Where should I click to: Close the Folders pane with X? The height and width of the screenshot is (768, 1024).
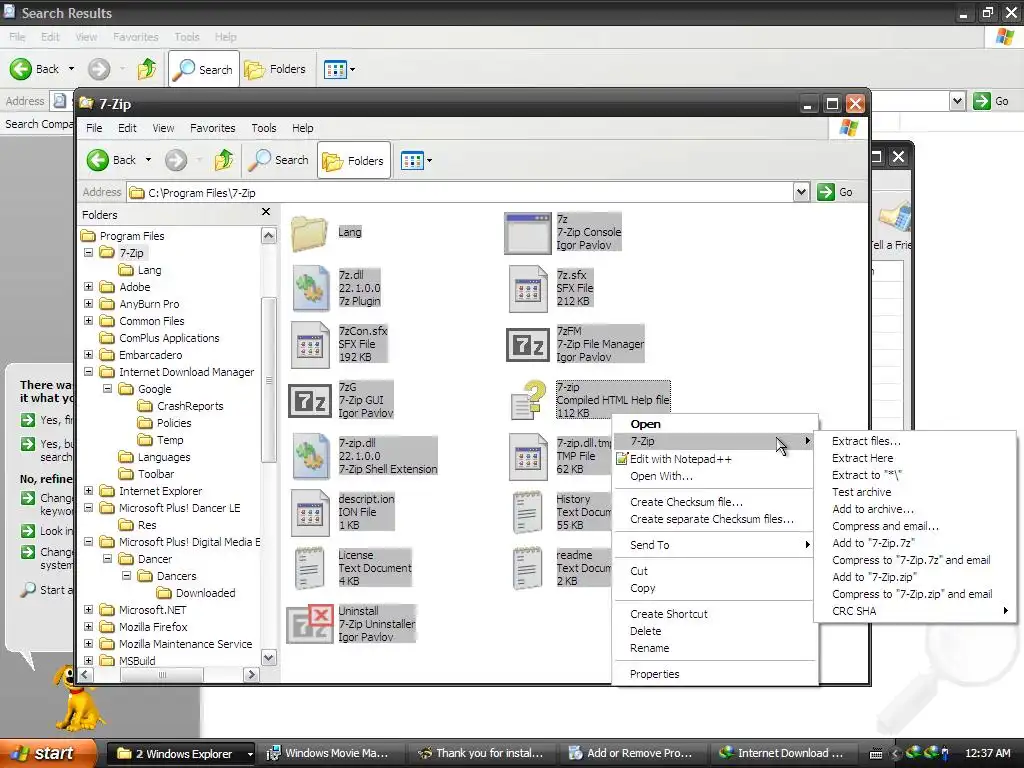(266, 212)
